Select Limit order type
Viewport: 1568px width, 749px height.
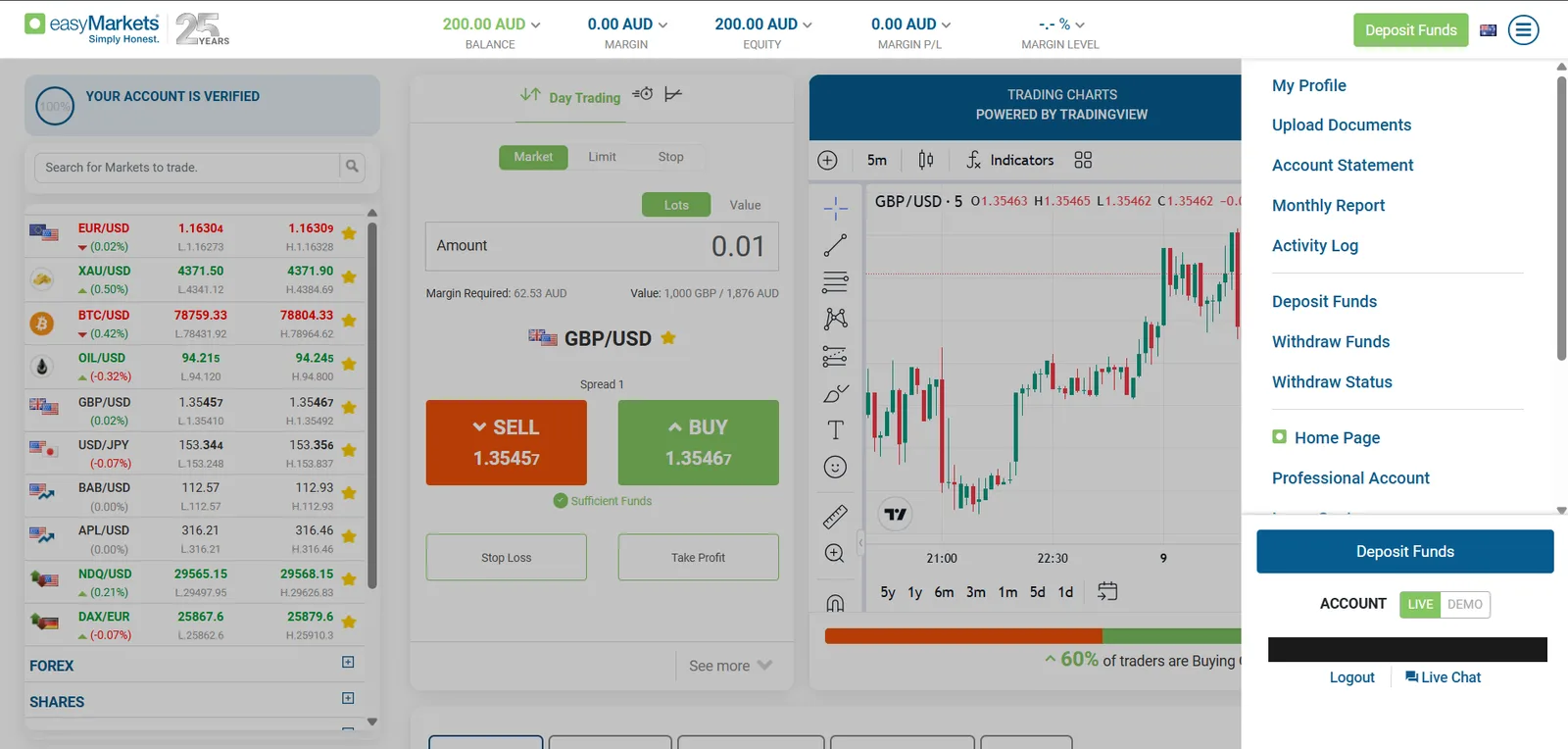(x=602, y=157)
